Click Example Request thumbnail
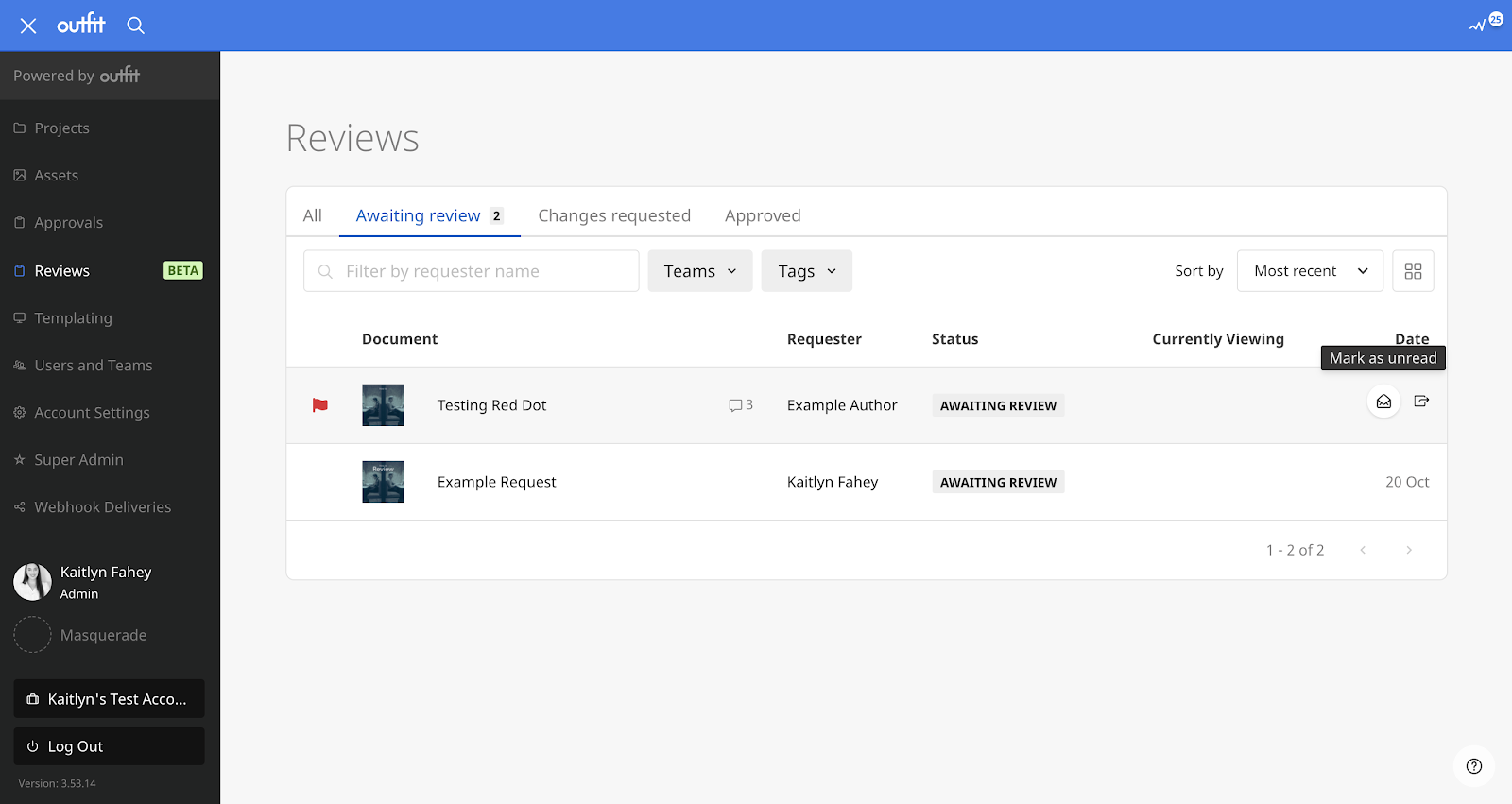 tap(384, 482)
